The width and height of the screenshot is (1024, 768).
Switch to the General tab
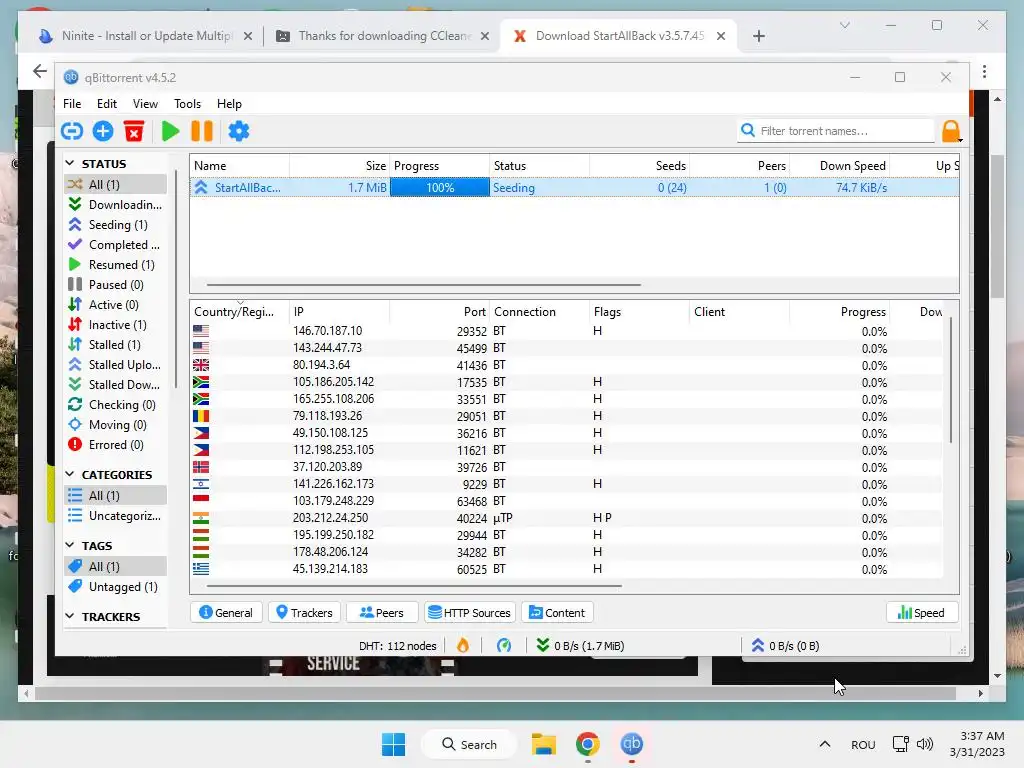coord(226,613)
